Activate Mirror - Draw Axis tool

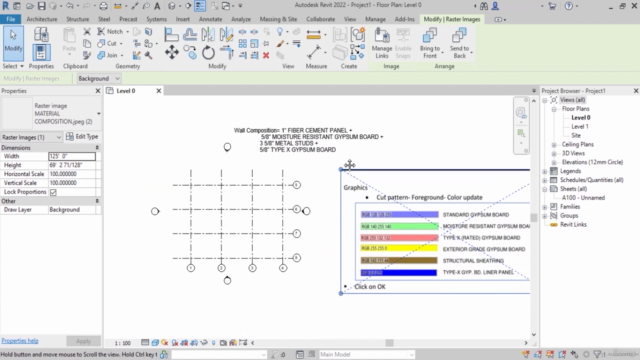tap(226, 35)
